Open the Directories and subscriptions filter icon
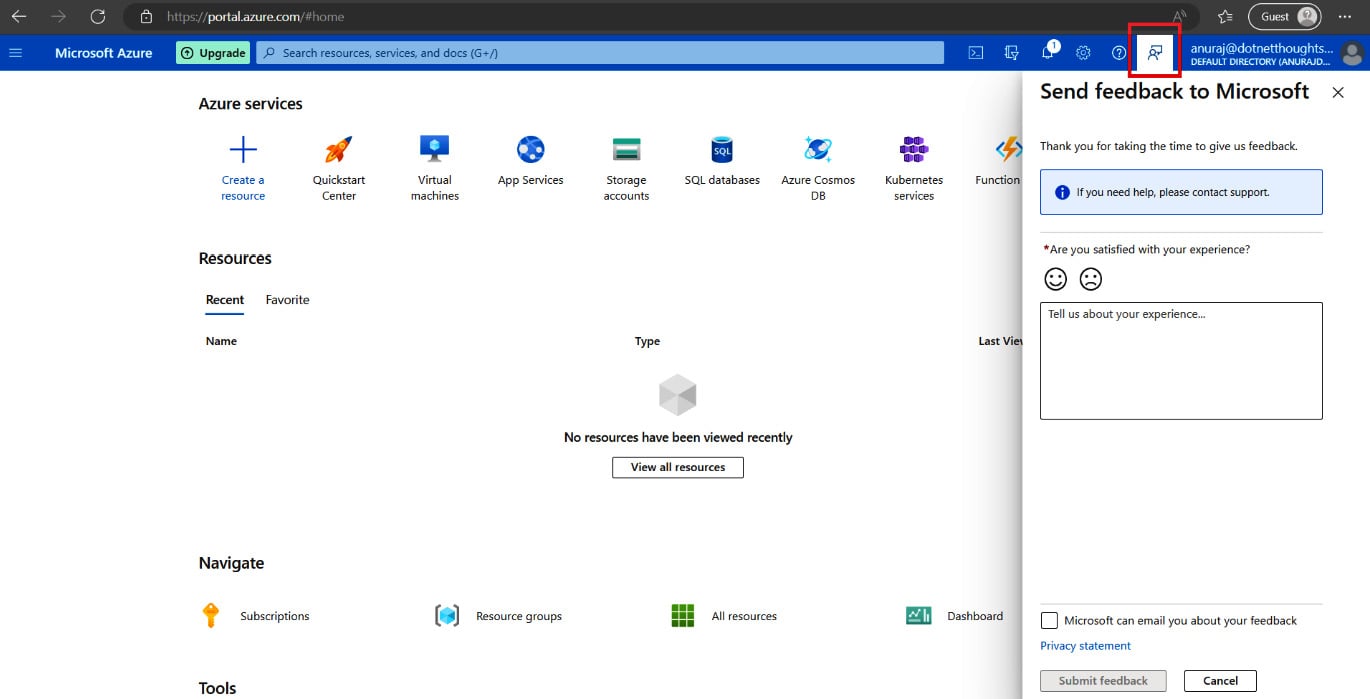 (1012, 53)
